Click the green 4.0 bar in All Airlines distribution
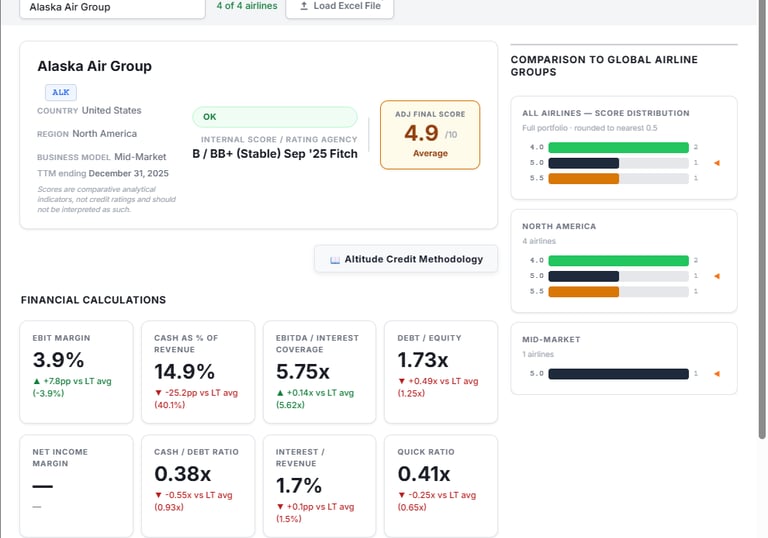768x538 pixels. point(618,147)
